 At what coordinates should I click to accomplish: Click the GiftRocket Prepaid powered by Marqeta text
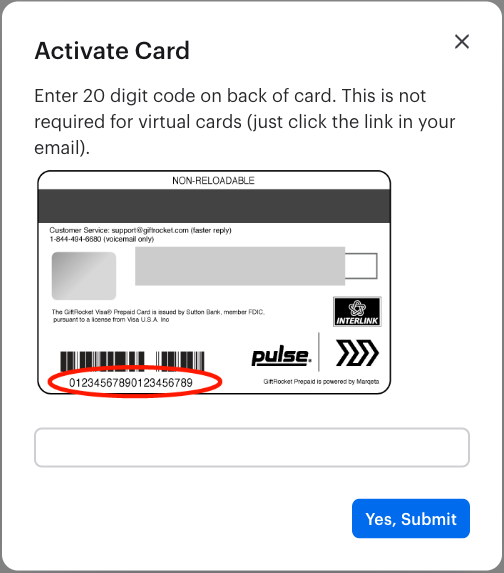(321, 382)
